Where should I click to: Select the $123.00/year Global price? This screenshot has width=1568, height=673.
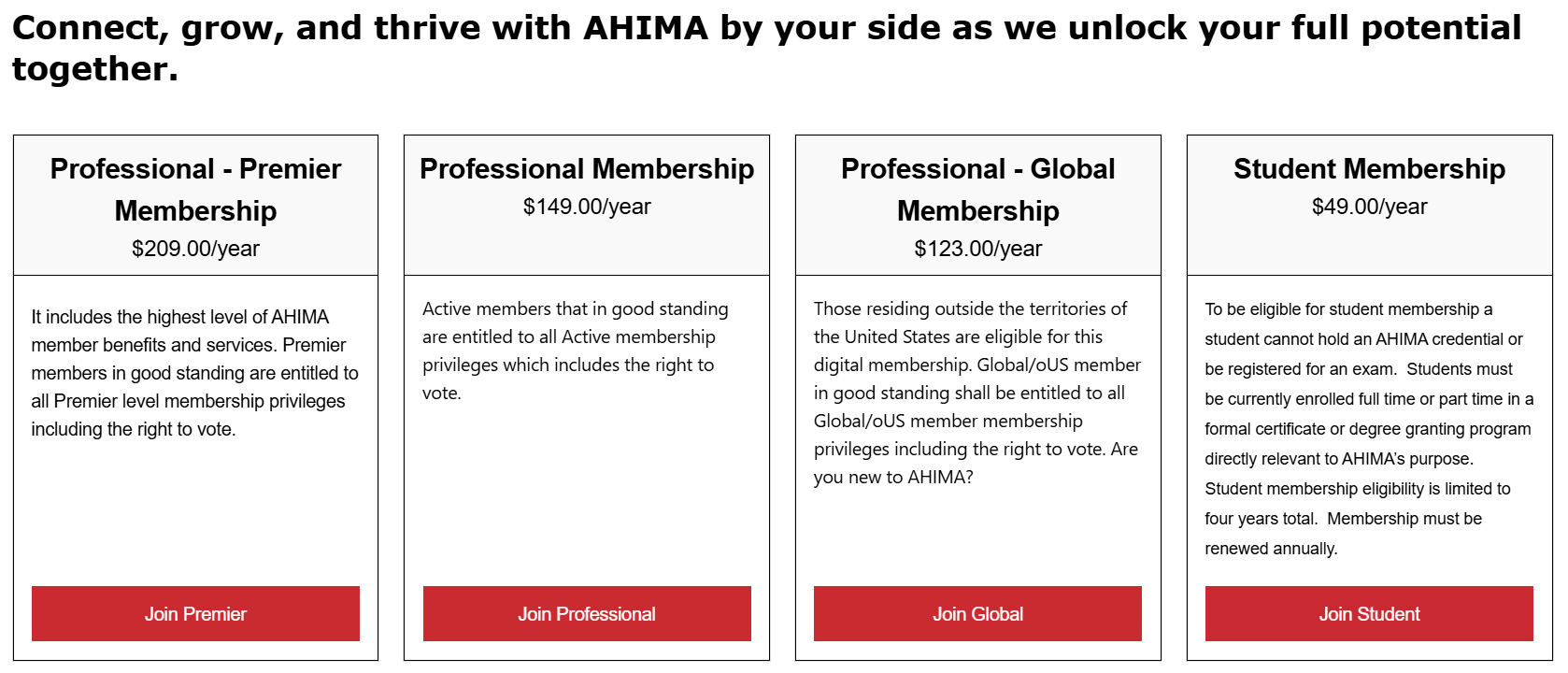[977, 249]
